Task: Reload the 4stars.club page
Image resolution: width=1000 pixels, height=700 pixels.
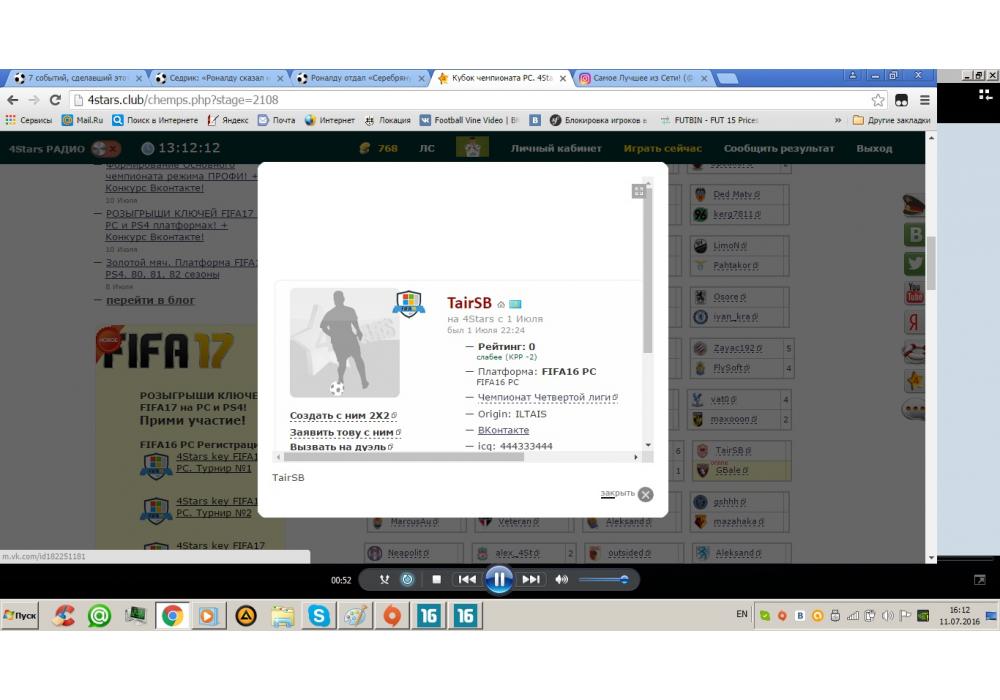Action: click(x=55, y=100)
